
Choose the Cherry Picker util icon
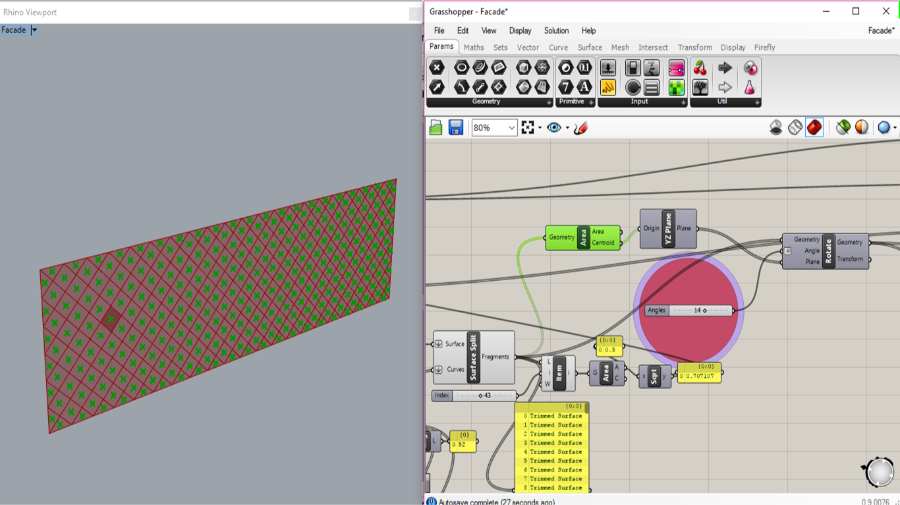[700, 68]
